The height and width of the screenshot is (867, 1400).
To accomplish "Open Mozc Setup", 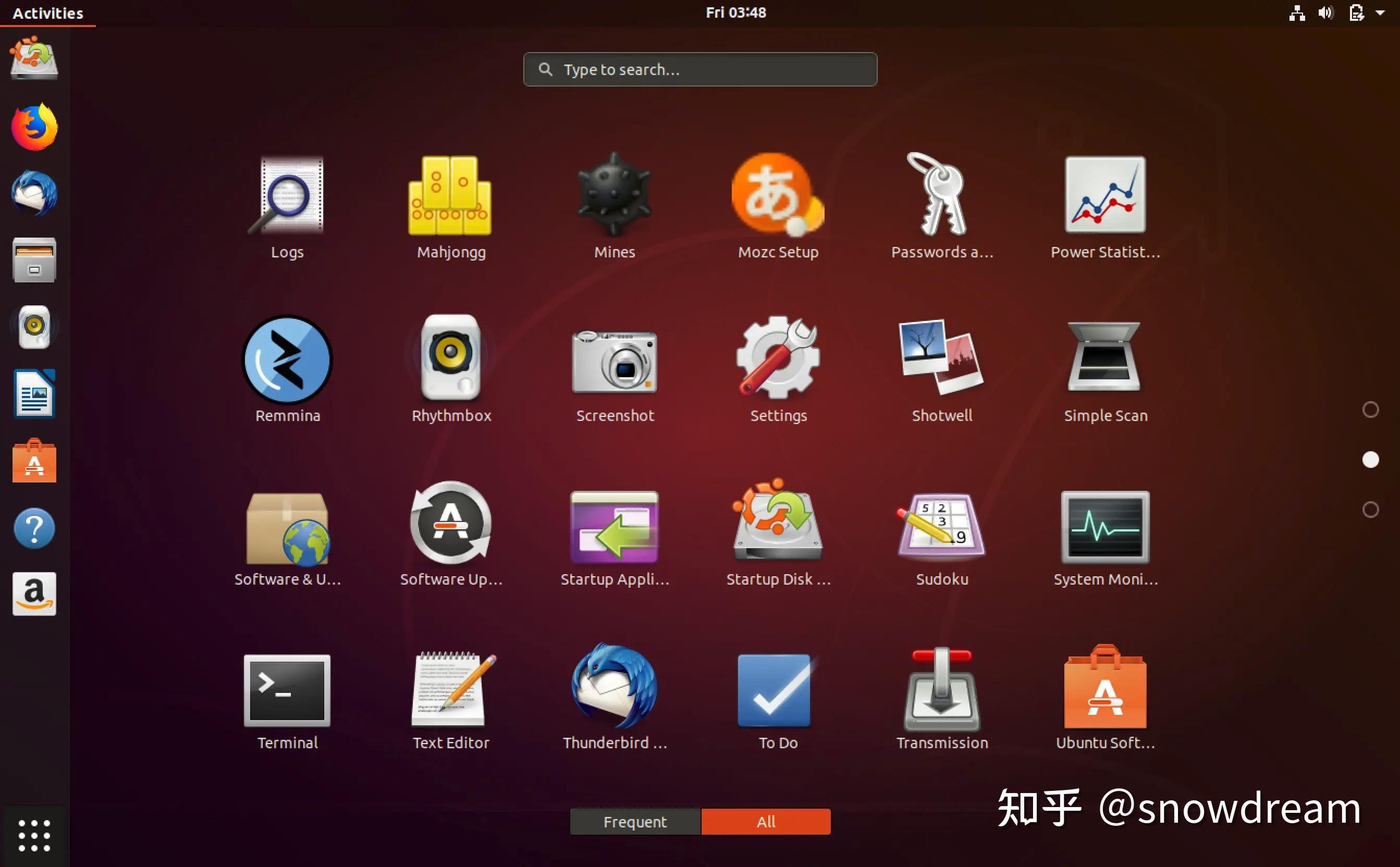I will (x=778, y=206).
